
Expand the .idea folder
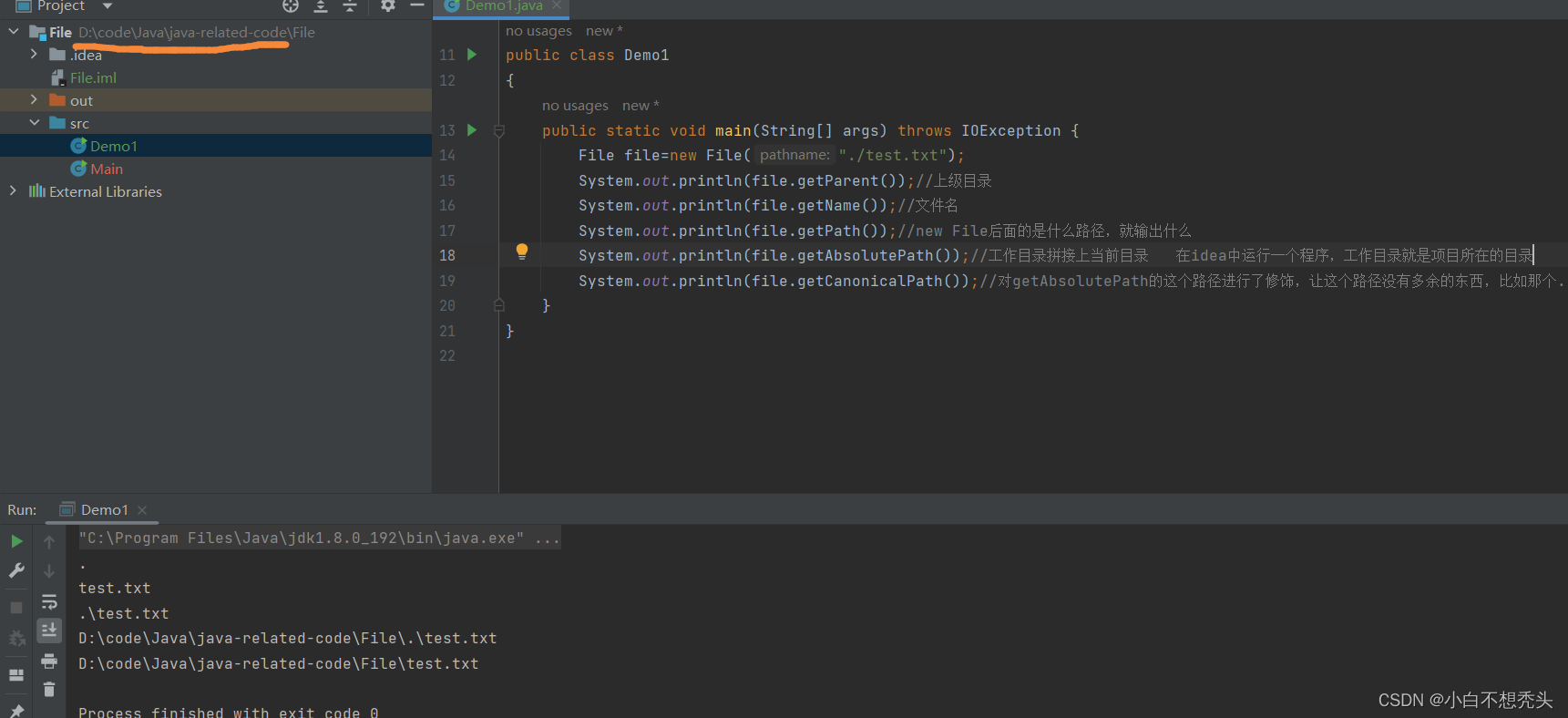point(35,55)
